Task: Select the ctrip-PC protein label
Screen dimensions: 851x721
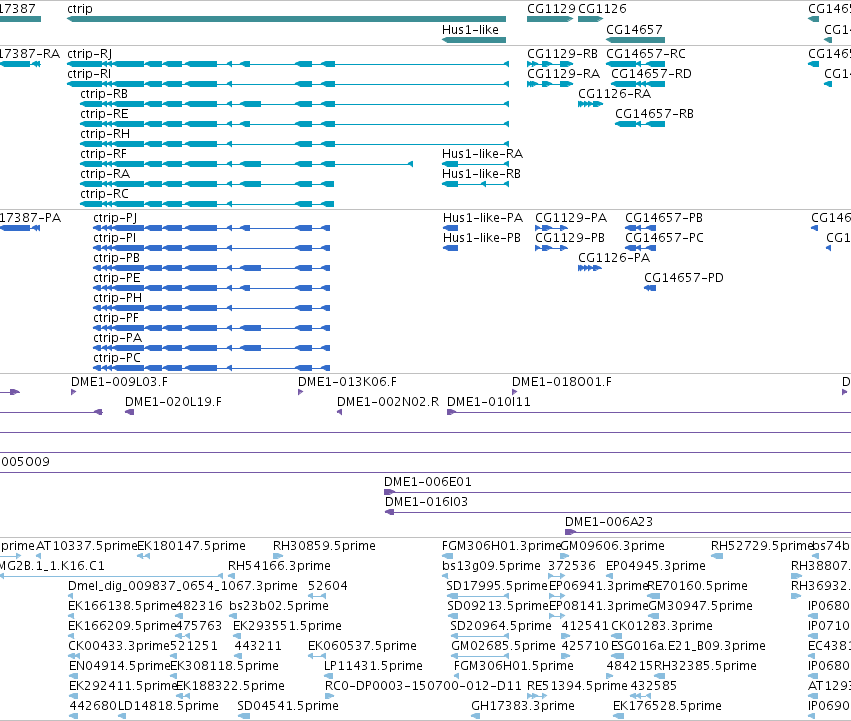Action: click(117, 358)
